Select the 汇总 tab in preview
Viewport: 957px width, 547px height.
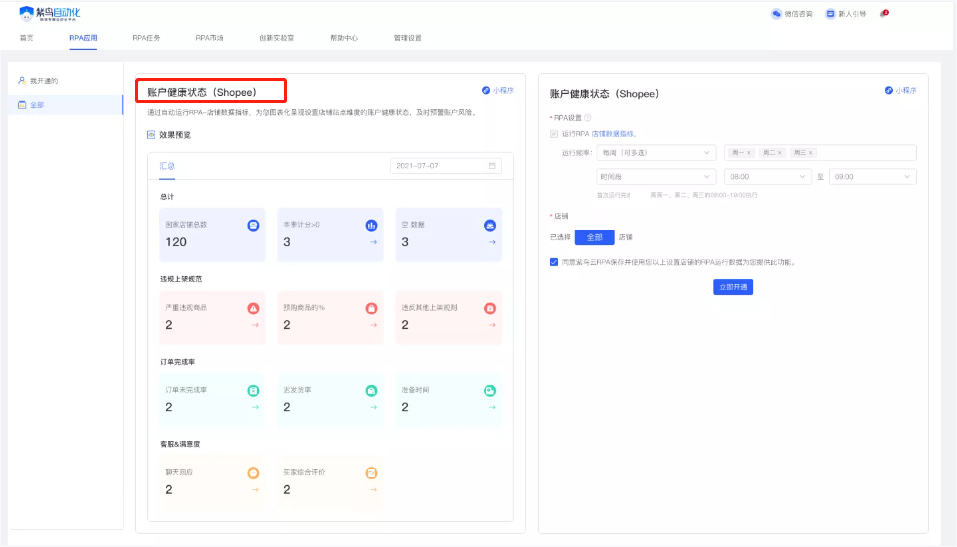click(167, 166)
